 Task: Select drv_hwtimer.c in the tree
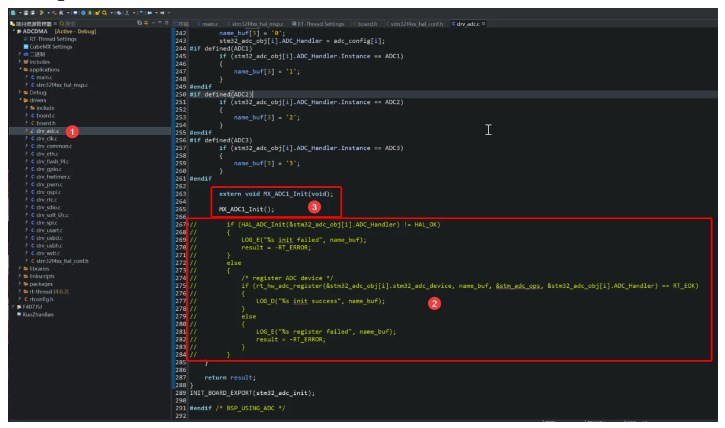tap(51, 177)
